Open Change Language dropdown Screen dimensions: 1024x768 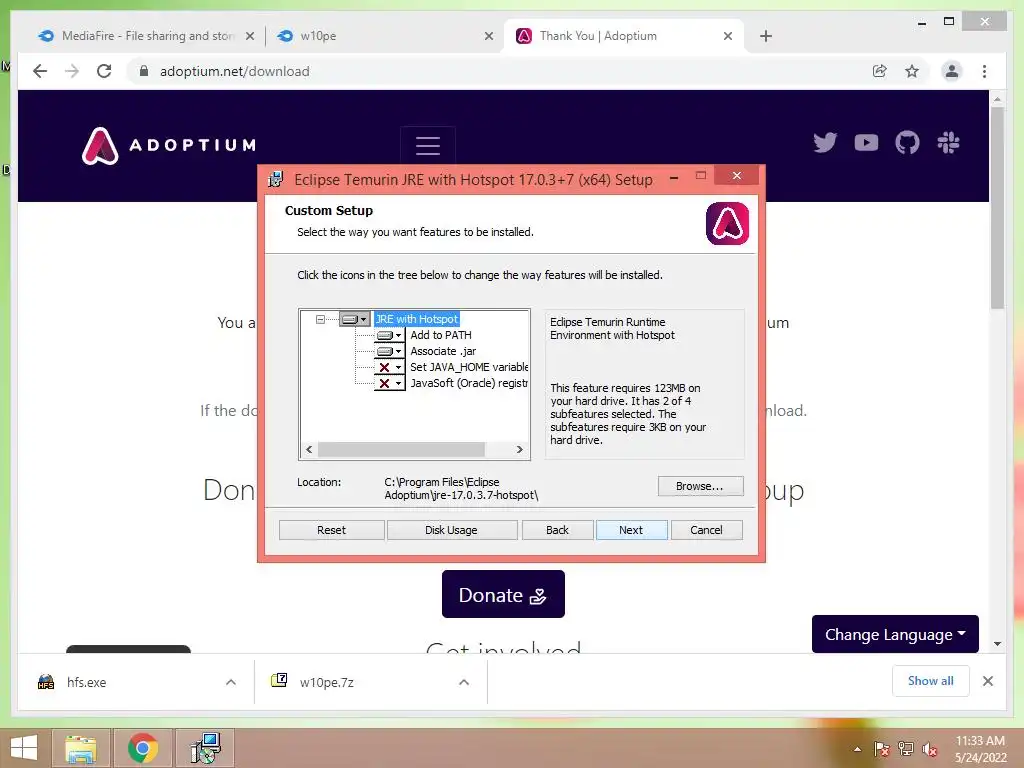(x=895, y=634)
